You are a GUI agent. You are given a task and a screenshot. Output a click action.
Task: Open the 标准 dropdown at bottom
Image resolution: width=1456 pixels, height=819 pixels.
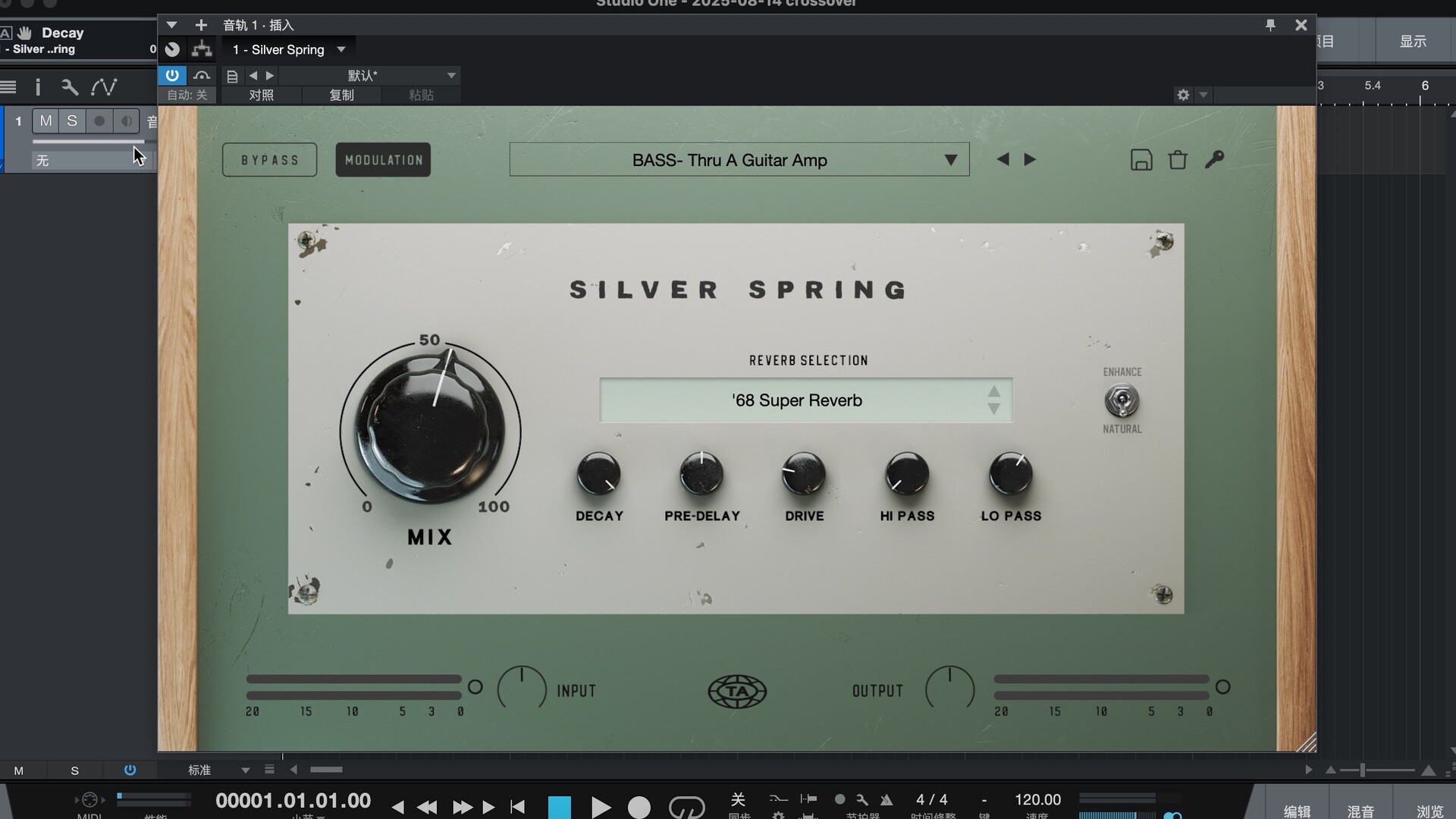coord(218,770)
